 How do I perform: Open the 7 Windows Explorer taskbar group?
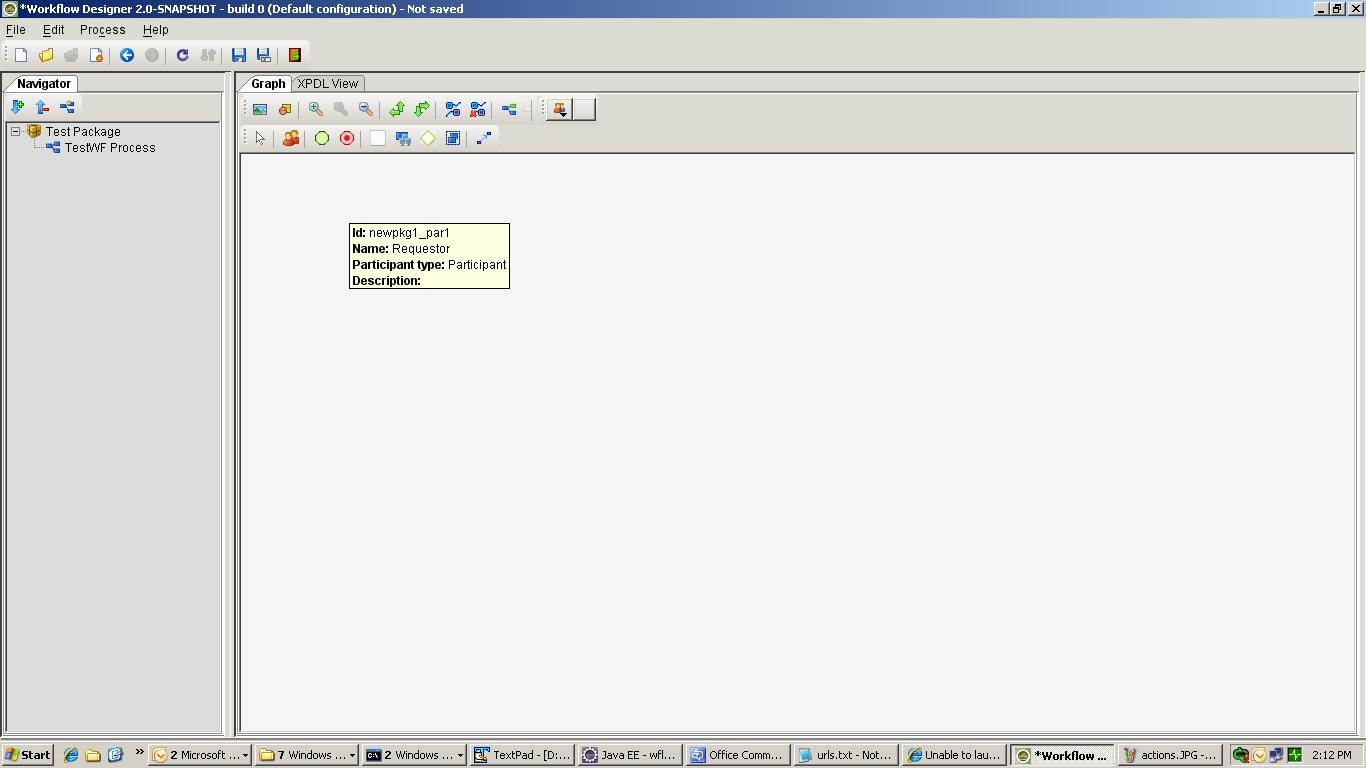(x=306, y=755)
